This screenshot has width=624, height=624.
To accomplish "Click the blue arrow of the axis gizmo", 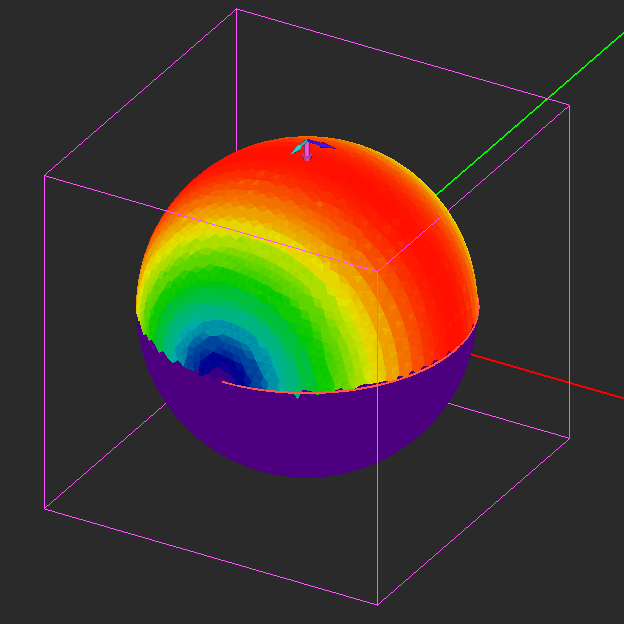I will (322, 144).
